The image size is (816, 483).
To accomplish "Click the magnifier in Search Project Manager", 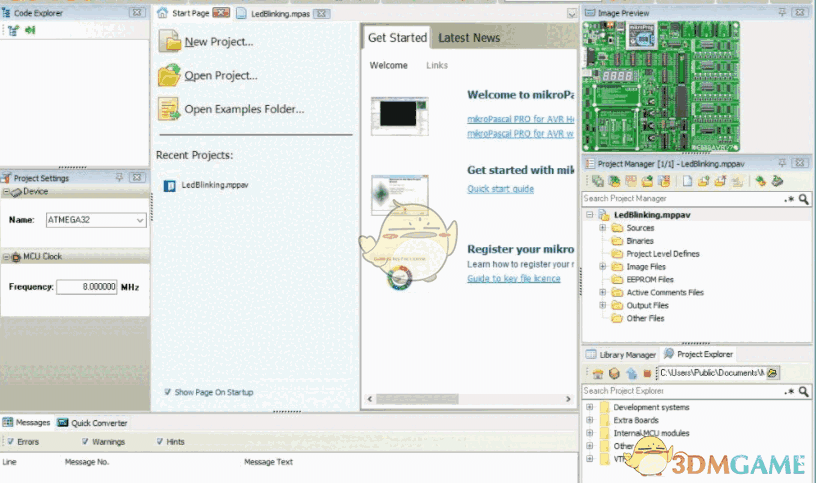I will [x=804, y=199].
